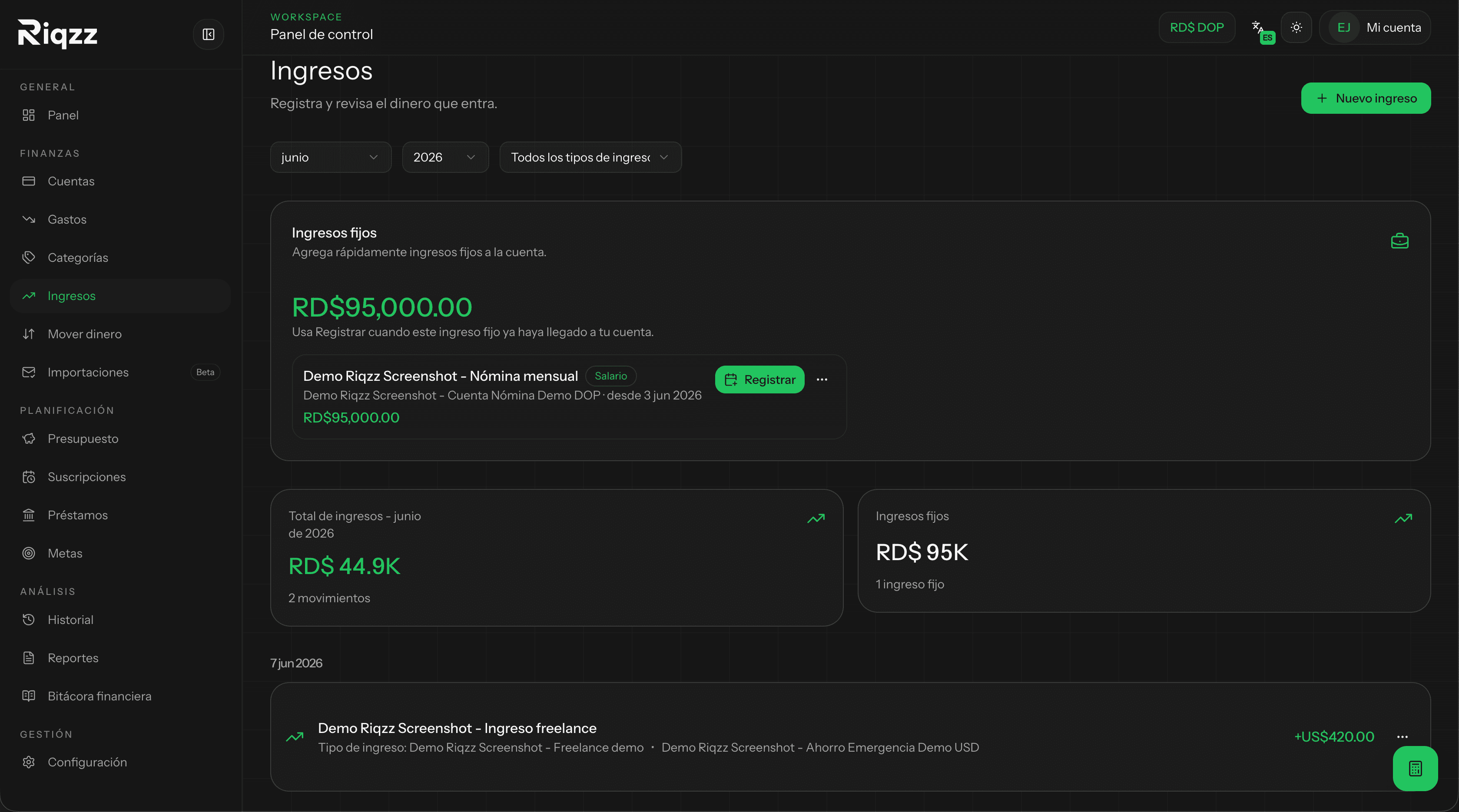The height and width of the screenshot is (812, 1459).
Task: Click Panel de control workspace title
Action: tap(322, 34)
